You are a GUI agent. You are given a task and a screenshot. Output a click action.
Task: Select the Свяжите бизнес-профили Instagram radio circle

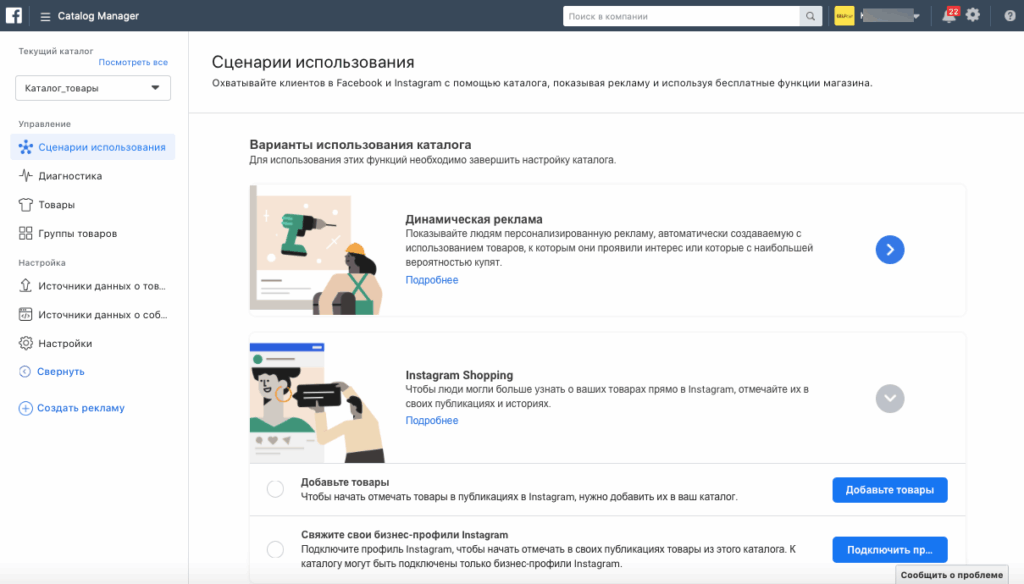[276, 549]
